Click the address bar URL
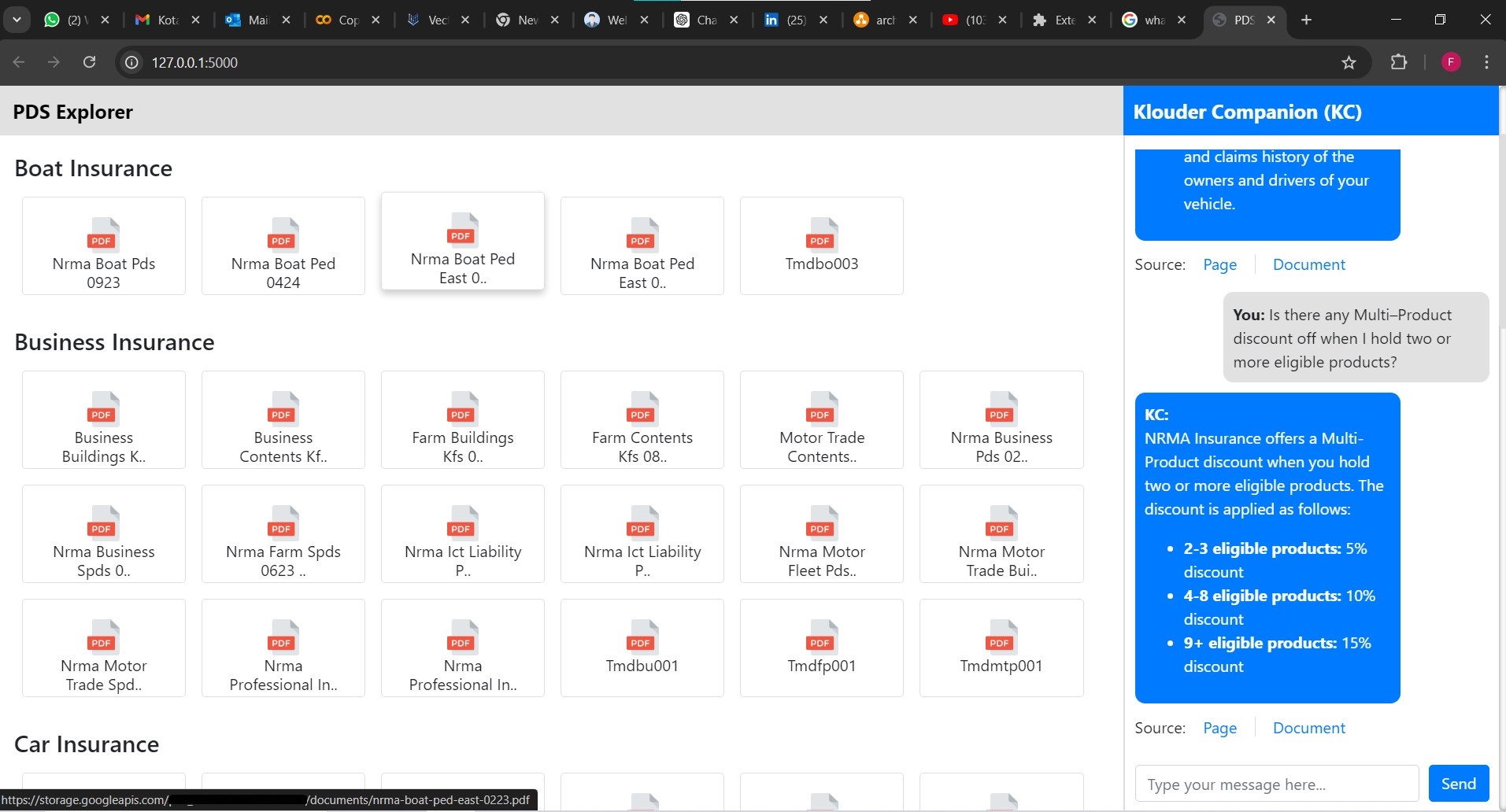The image size is (1506, 812). pyautogui.click(x=194, y=62)
